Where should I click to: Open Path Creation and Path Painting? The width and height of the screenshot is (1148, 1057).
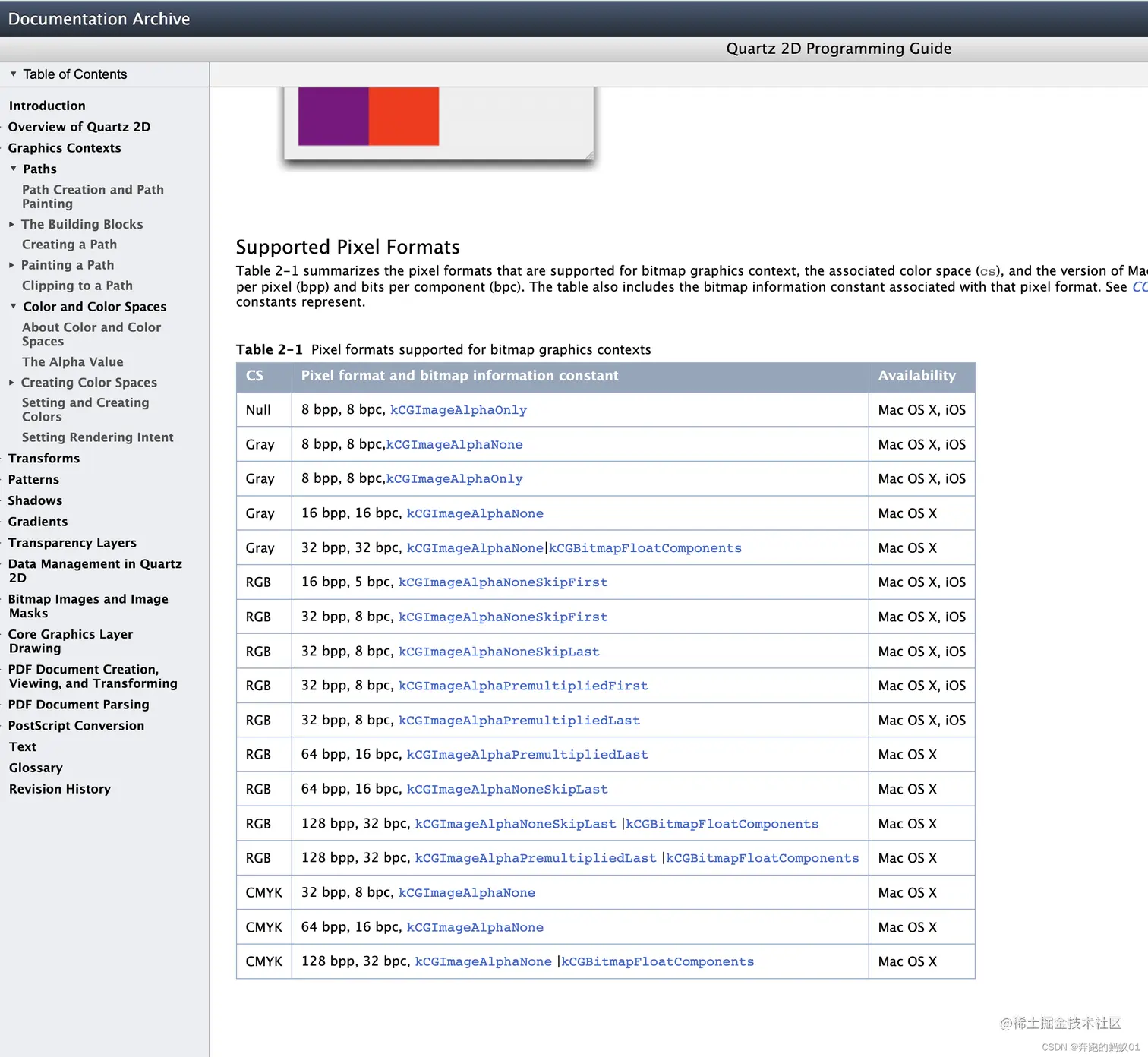pyautogui.click(x=93, y=197)
